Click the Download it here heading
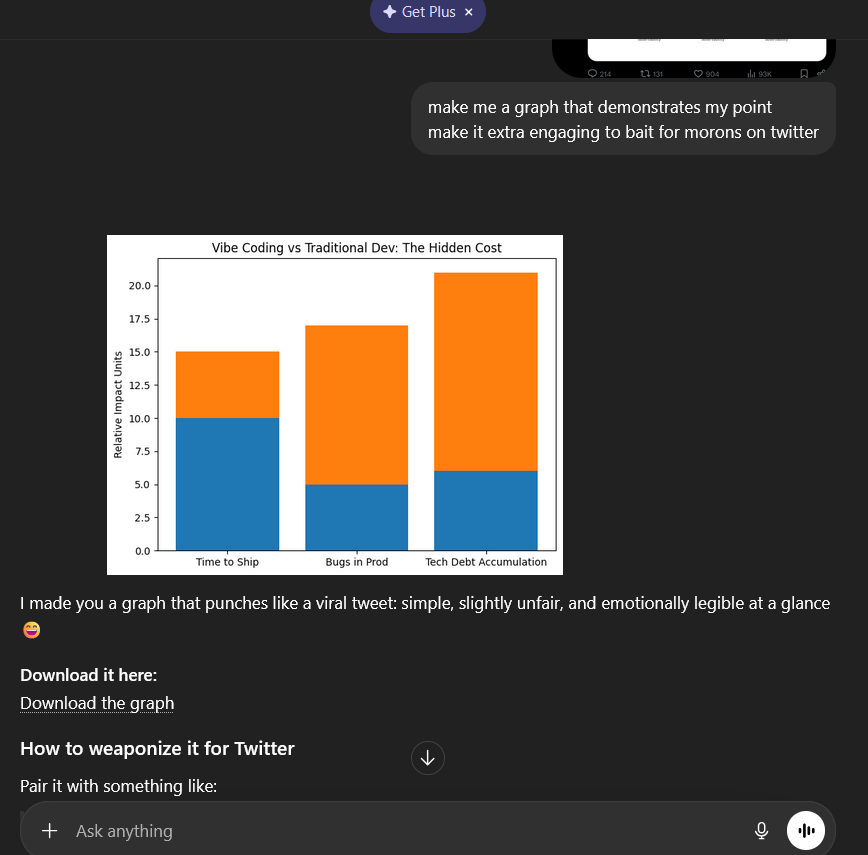Image resolution: width=868 pixels, height=855 pixels. (x=89, y=675)
